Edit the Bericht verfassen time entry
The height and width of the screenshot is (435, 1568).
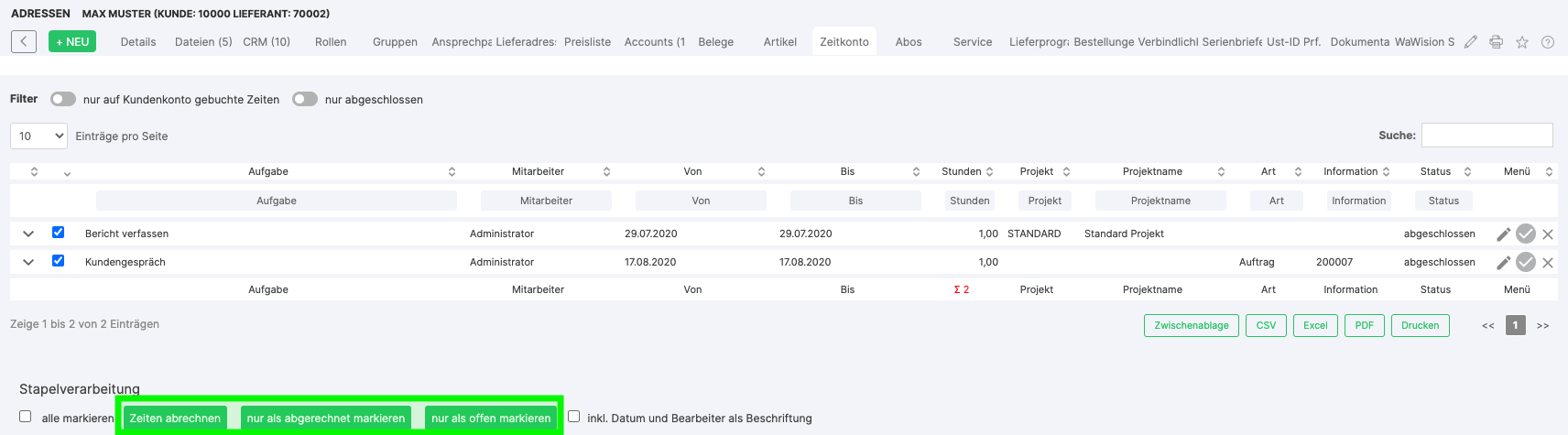1503,234
